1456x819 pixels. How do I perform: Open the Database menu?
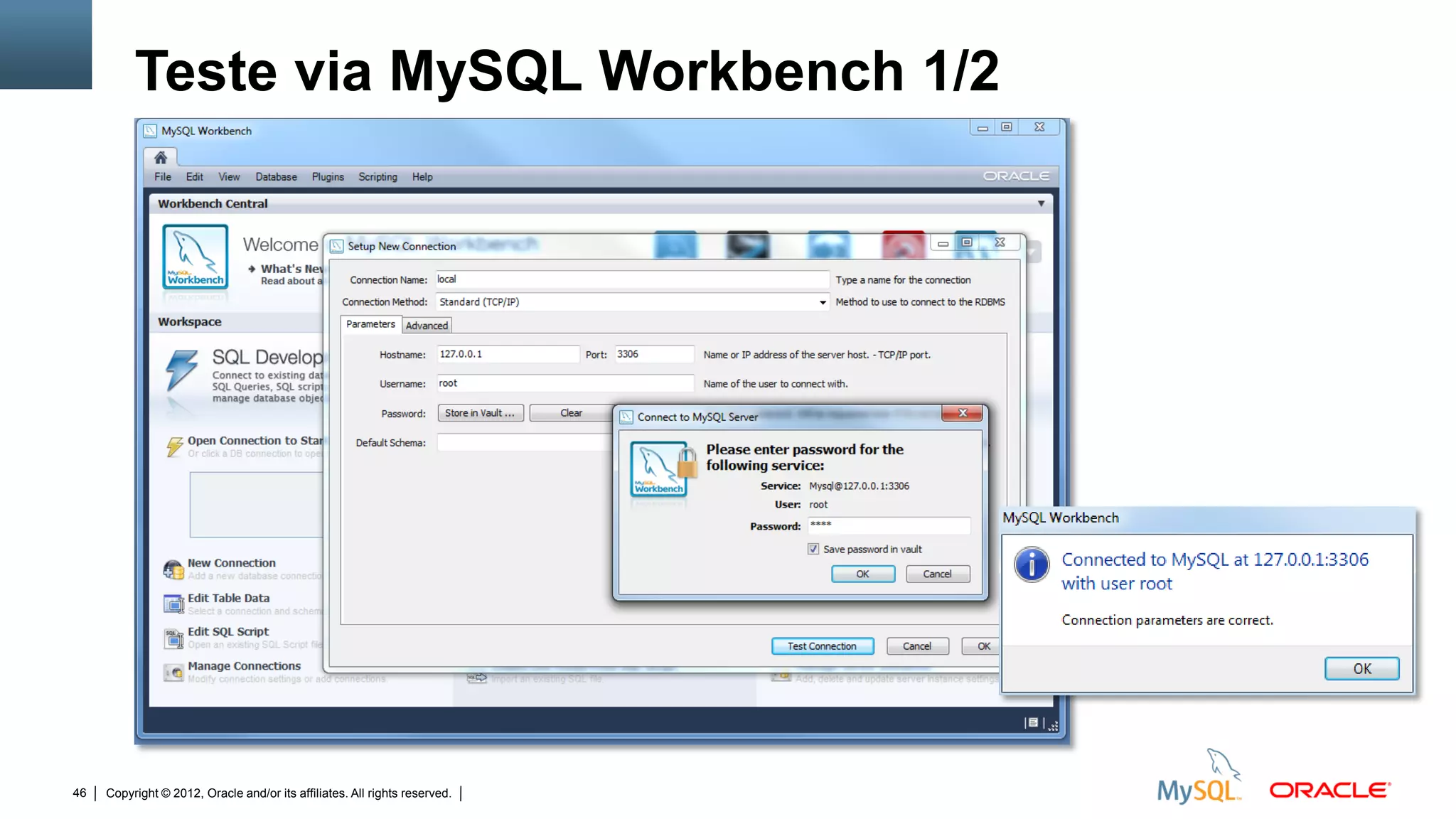[277, 177]
